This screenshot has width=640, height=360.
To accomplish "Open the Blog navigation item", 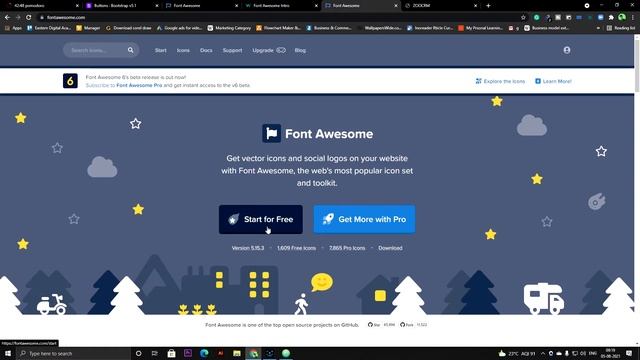I will (300, 50).
